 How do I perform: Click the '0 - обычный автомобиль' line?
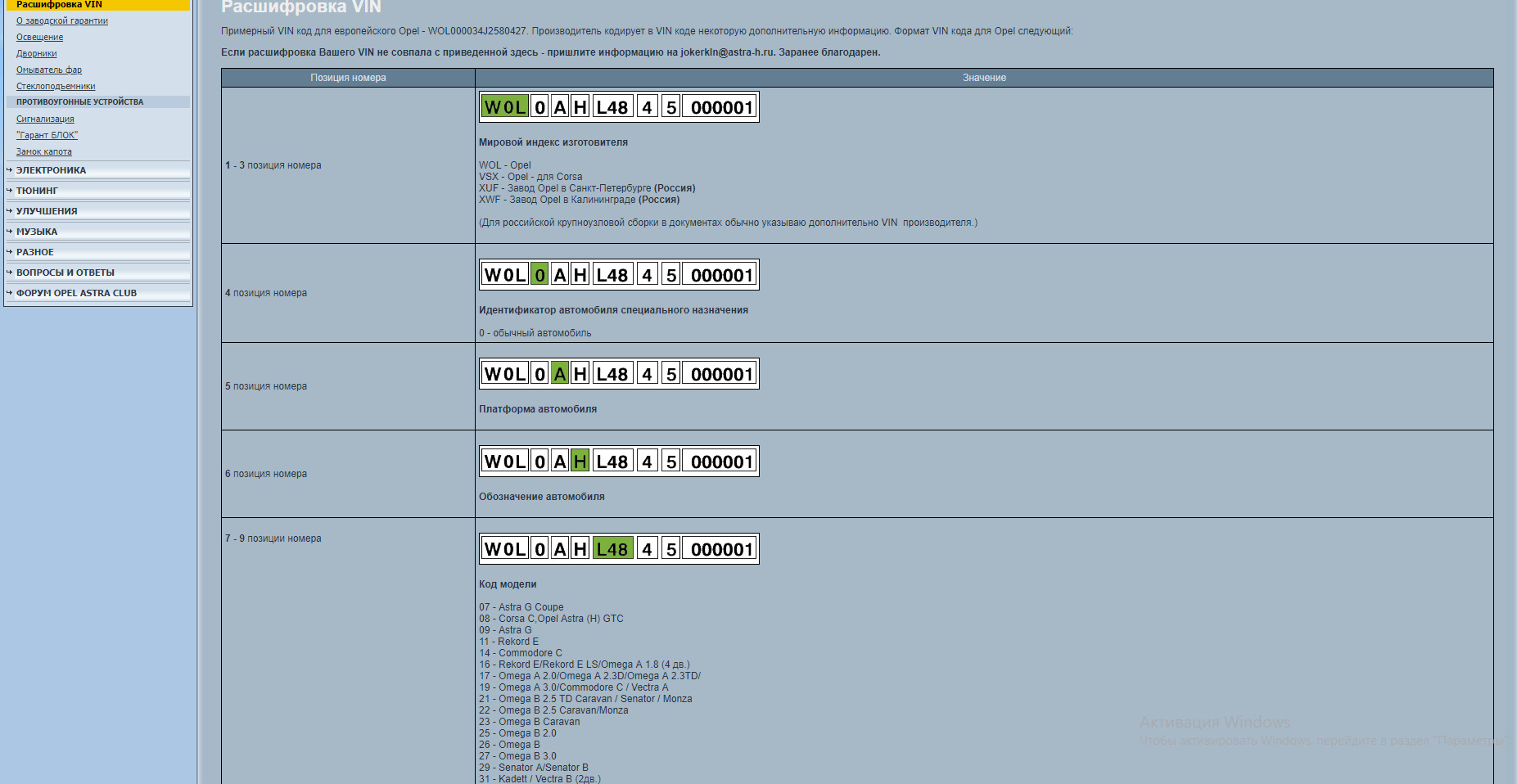click(535, 333)
